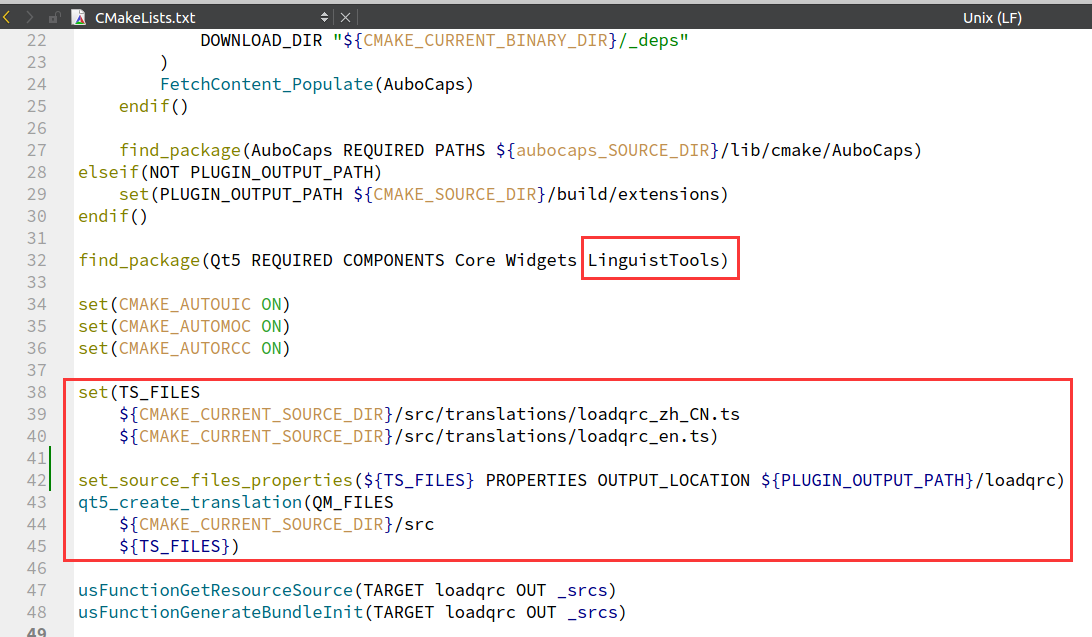
Task: Click the CMAKE_SOURCE_DIR variable on line 29
Action: point(455,194)
